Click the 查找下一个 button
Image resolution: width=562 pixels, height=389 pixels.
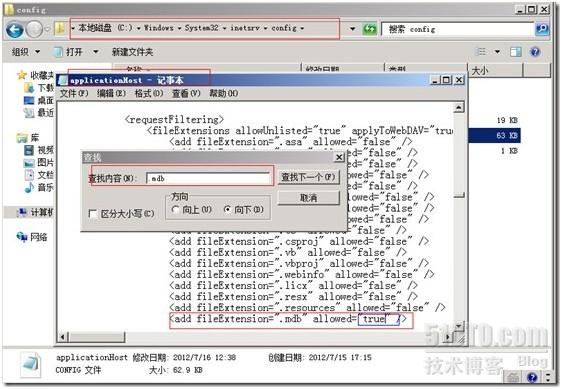click(308, 177)
